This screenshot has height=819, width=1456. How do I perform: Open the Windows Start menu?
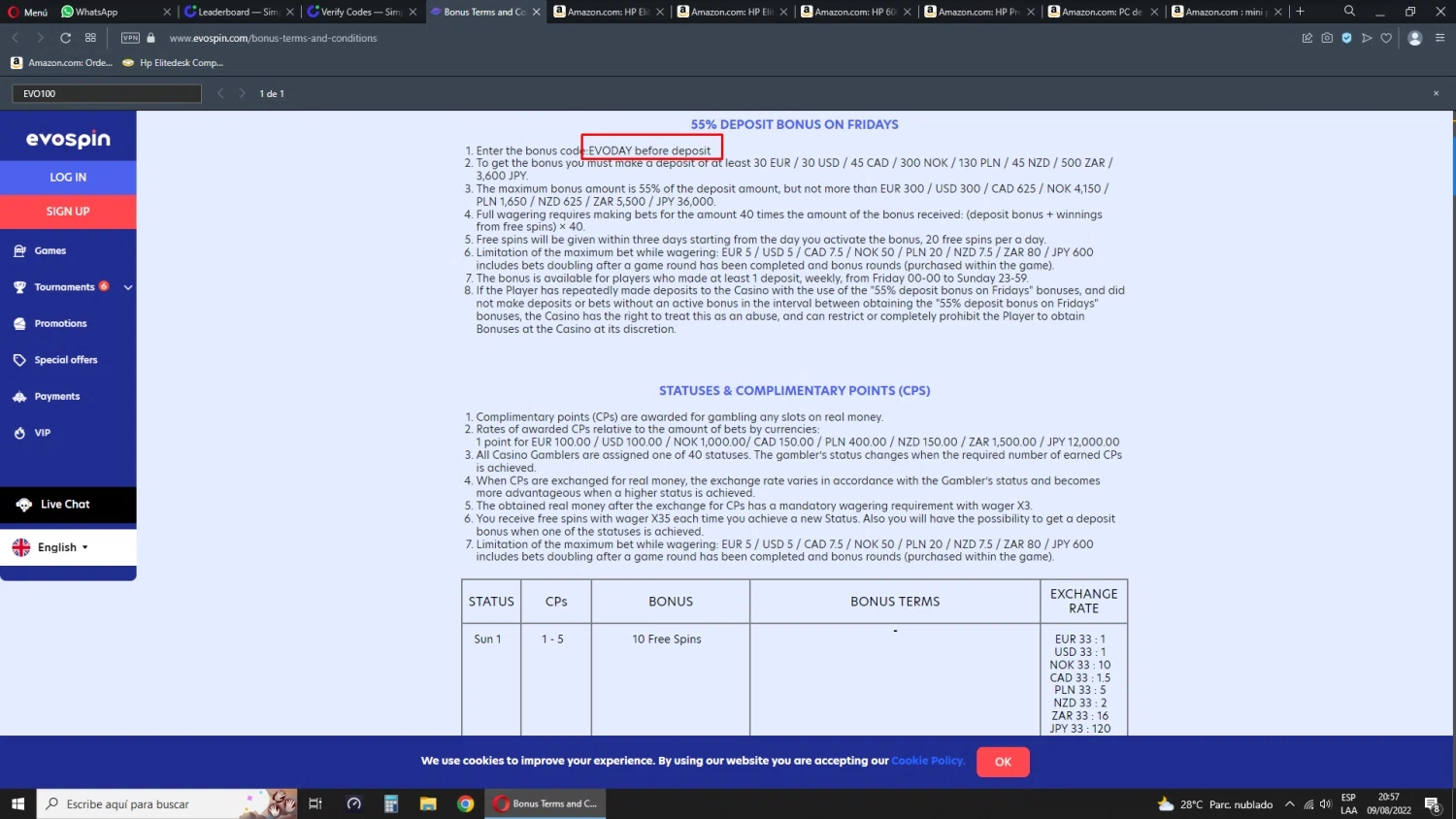click(17, 803)
